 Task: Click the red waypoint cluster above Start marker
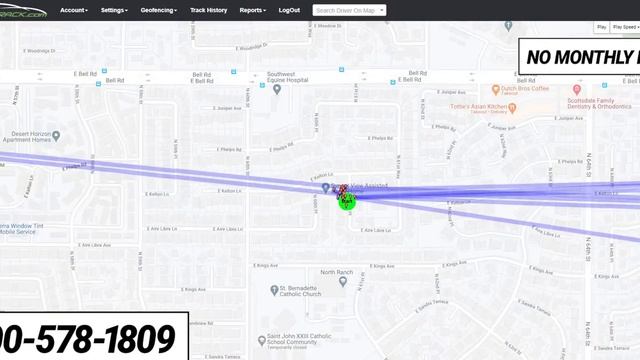[342, 191]
